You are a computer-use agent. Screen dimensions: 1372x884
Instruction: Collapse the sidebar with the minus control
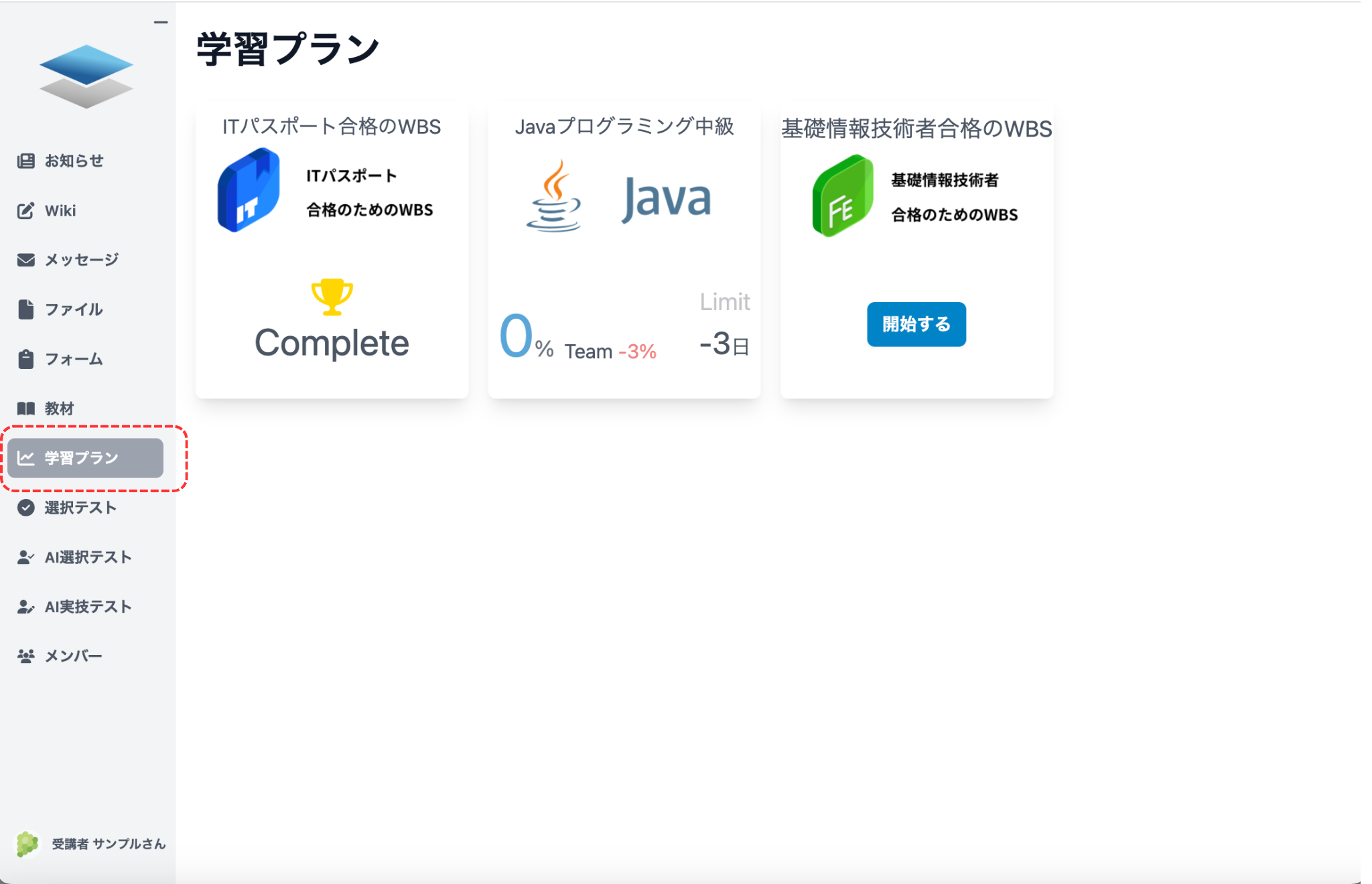click(x=159, y=21)
